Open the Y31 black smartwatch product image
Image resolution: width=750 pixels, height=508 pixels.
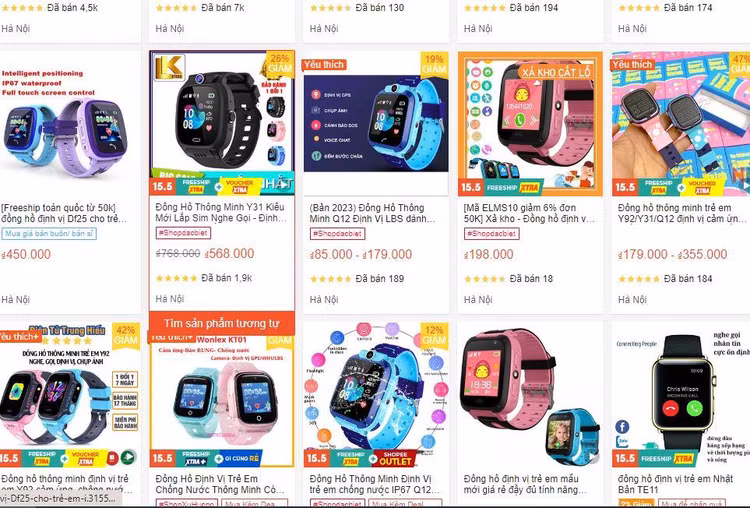click(222, 123)
